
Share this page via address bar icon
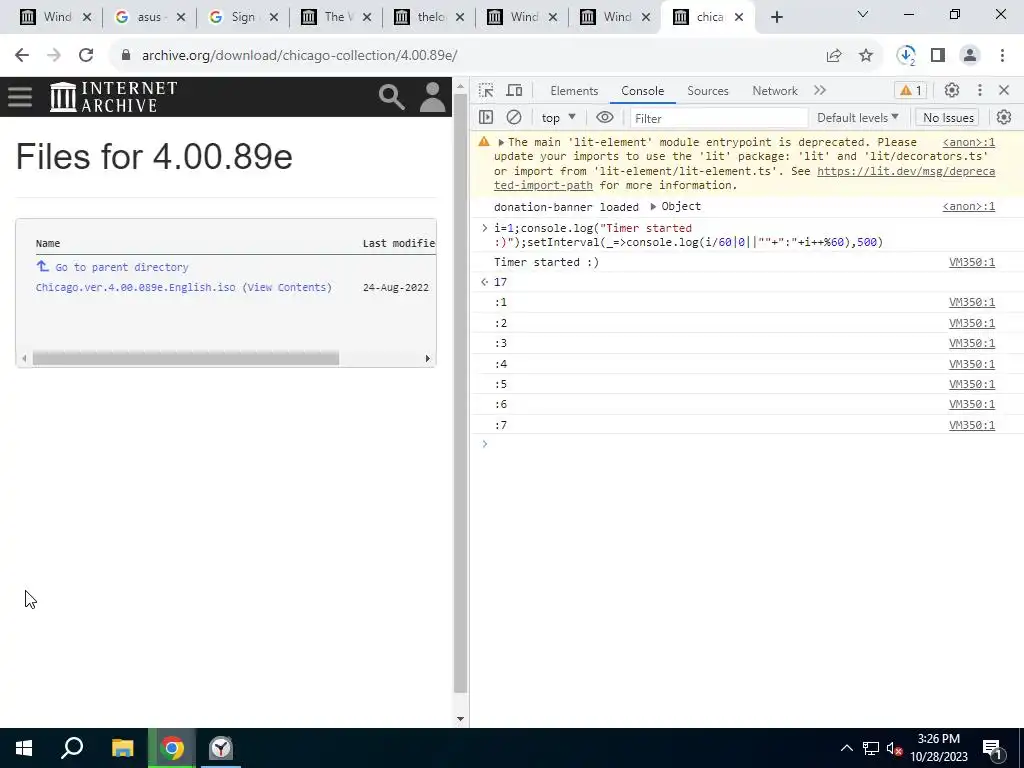click(834, 56)
